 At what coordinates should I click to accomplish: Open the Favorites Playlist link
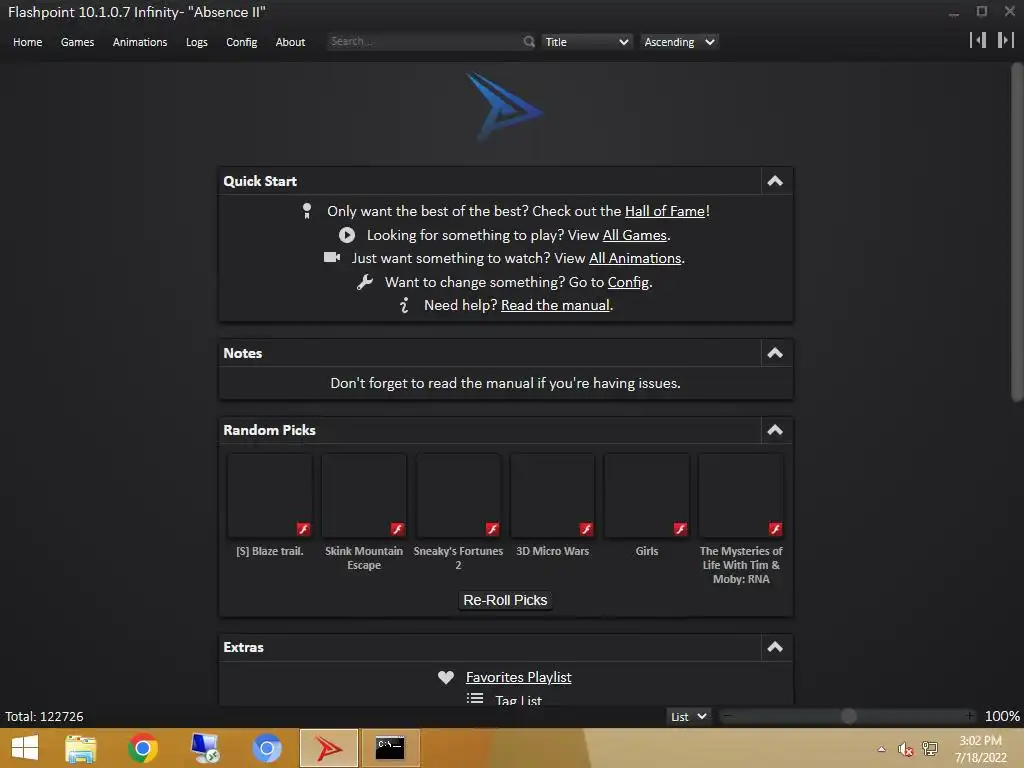519,677
